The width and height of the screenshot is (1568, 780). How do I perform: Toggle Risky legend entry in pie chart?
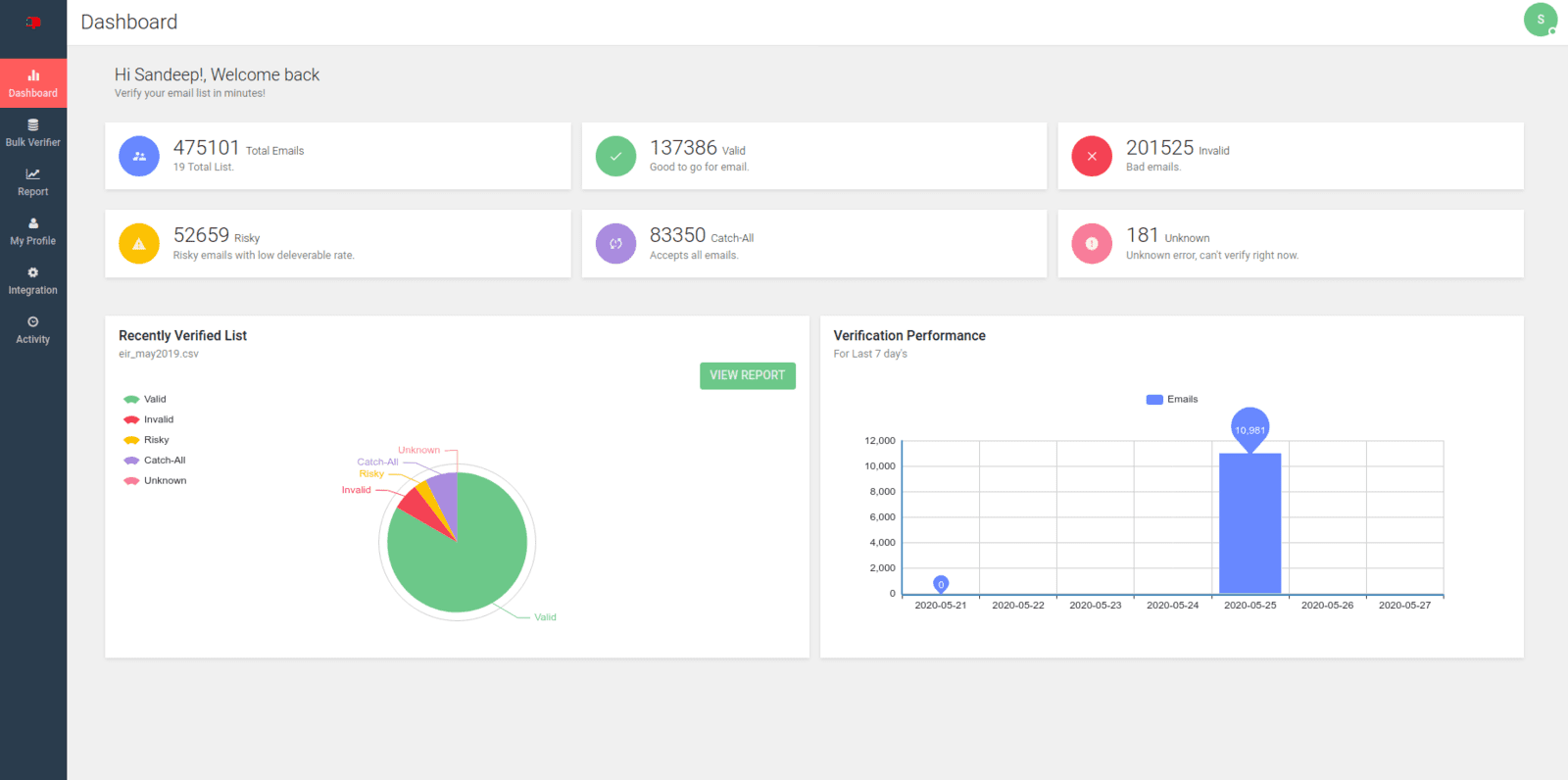pos(146,440)
